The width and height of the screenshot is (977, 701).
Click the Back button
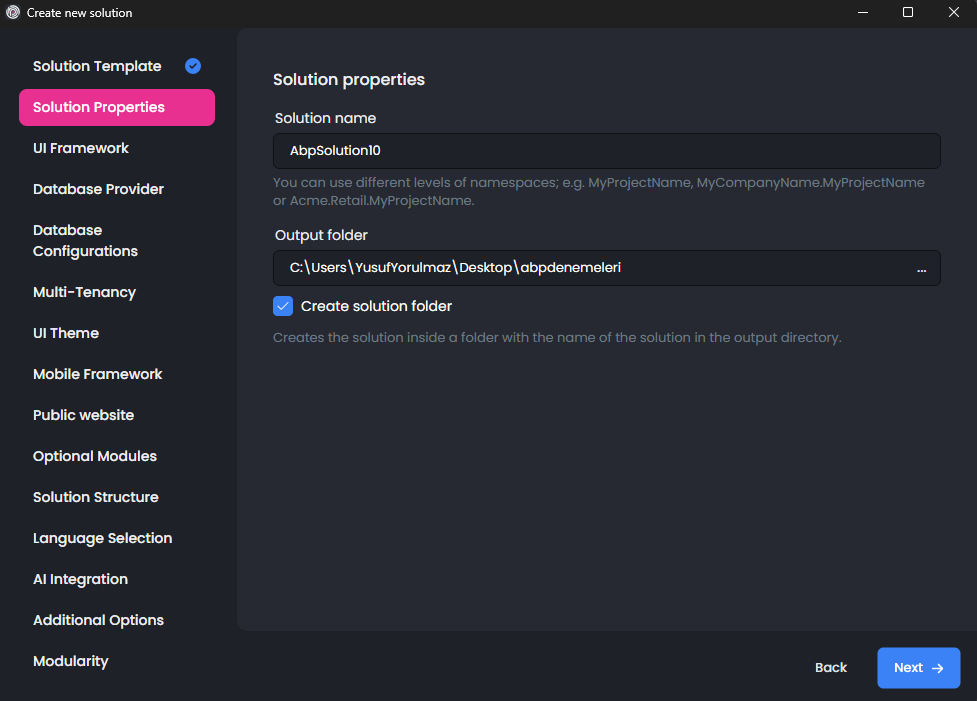(830, 668)
